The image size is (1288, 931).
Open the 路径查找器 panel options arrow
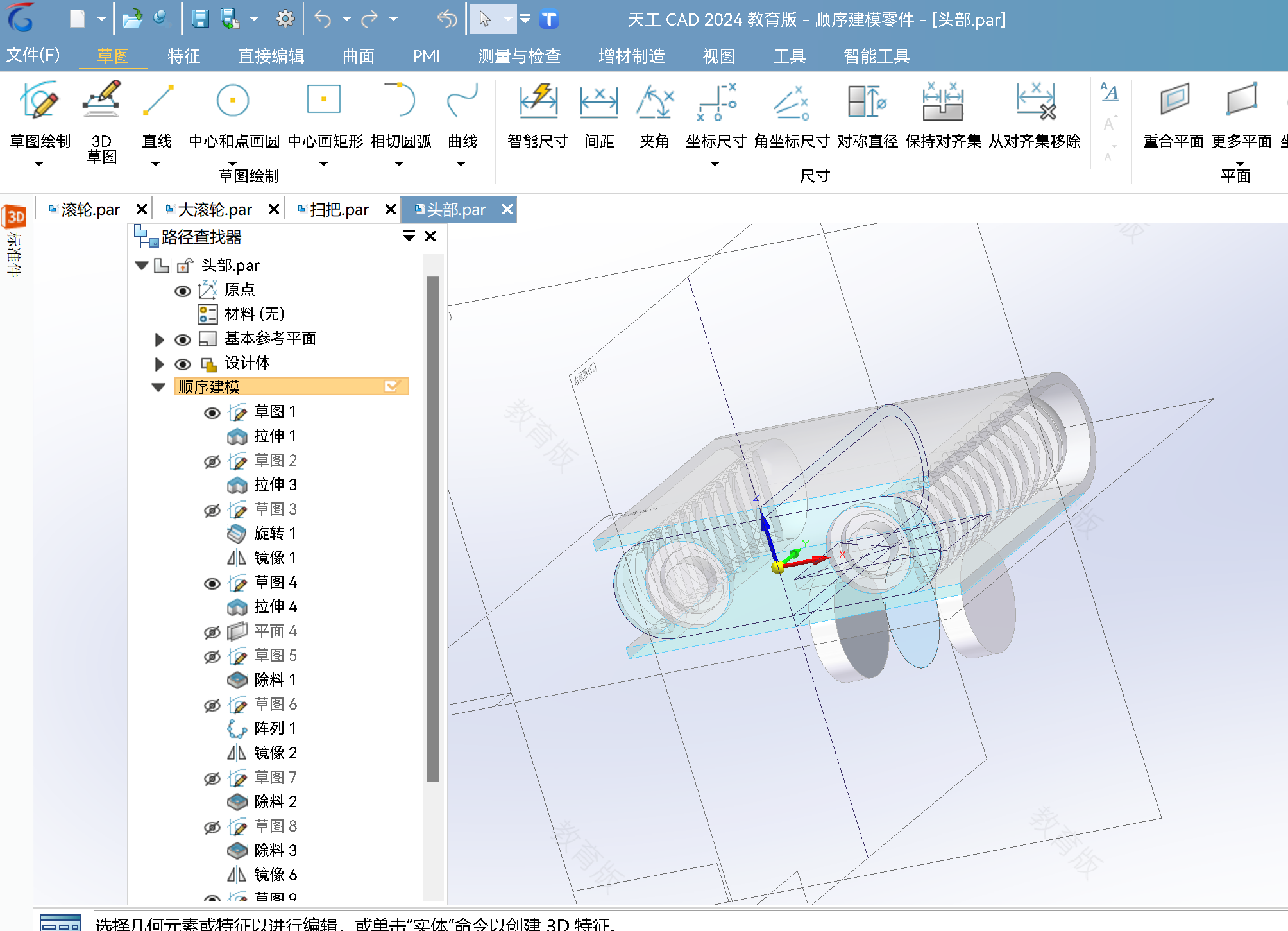pyautogui.click(x=409, y=236)
